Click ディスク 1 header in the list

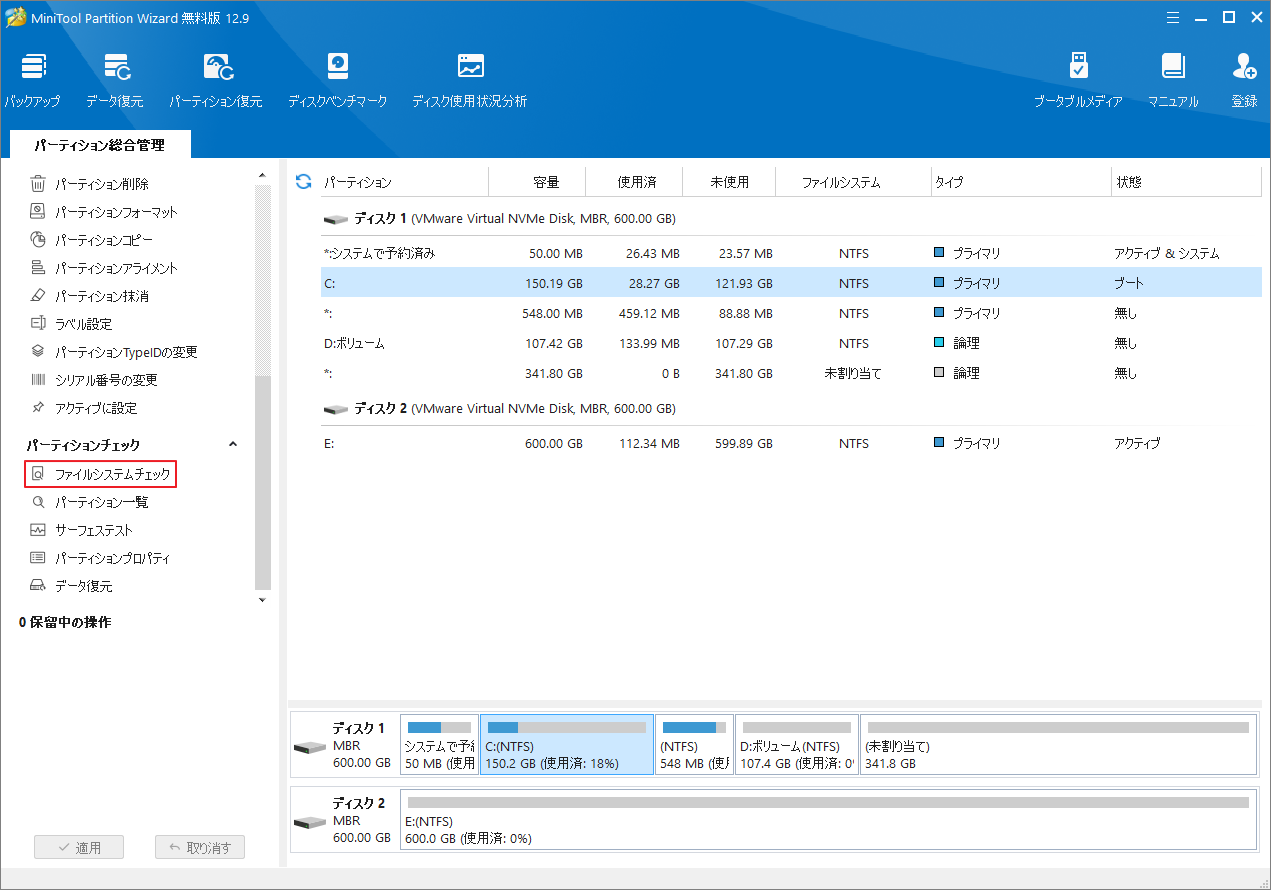point(499,218)
